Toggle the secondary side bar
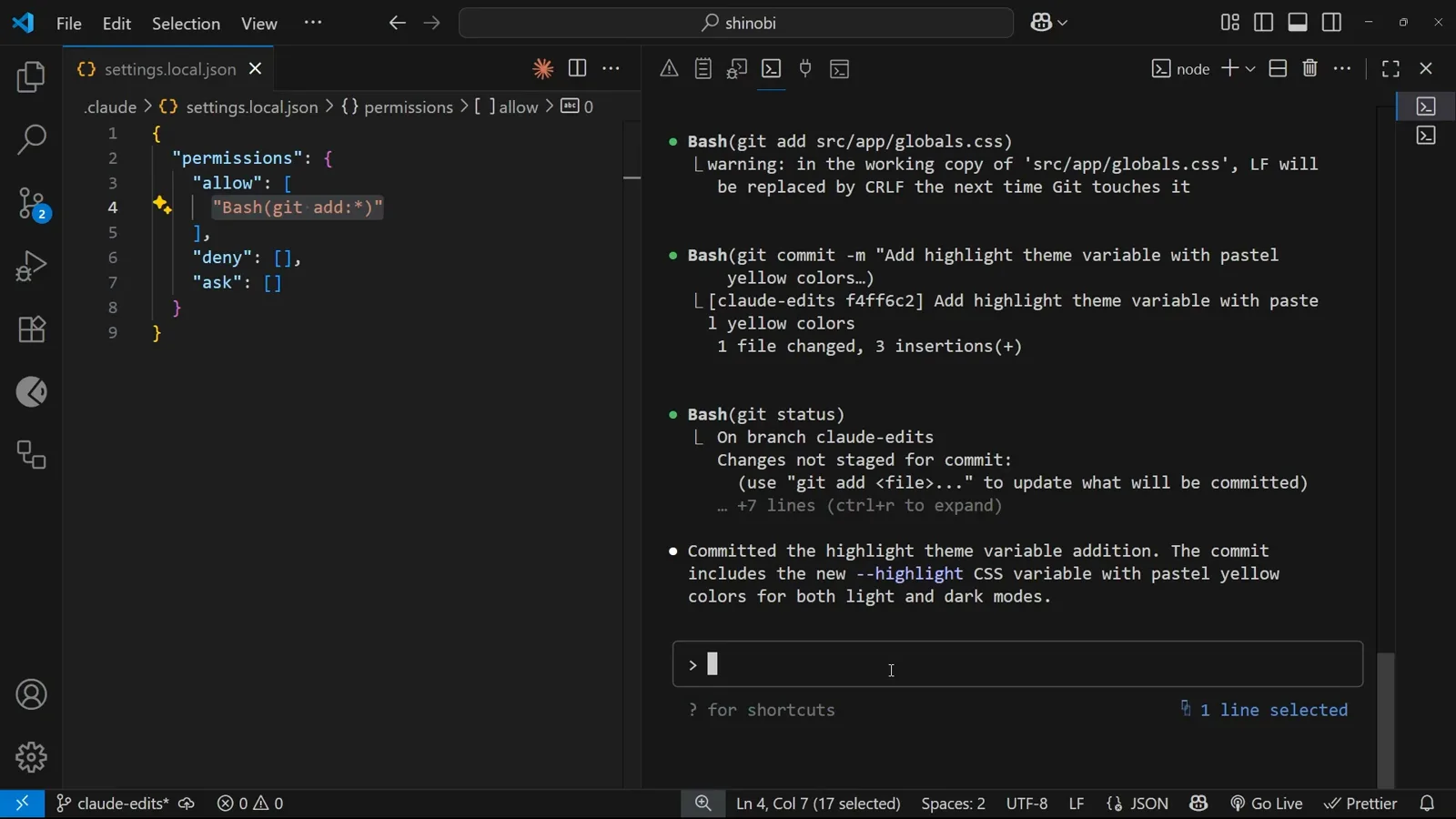This screenshot has width=1456, height=819. [x=1332, y=23]
